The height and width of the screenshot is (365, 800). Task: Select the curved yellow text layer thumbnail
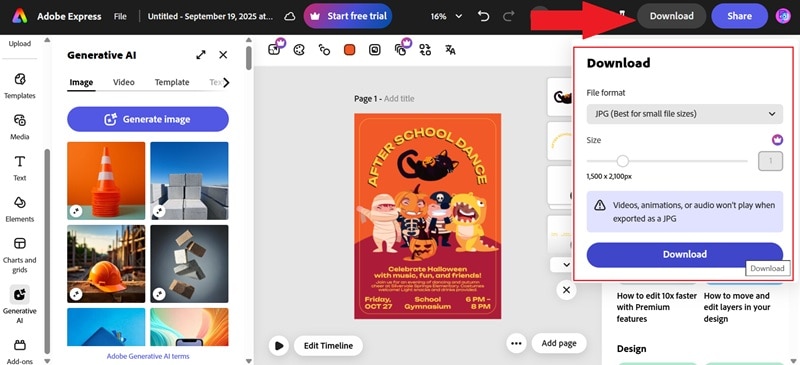[x=559, y=141]
